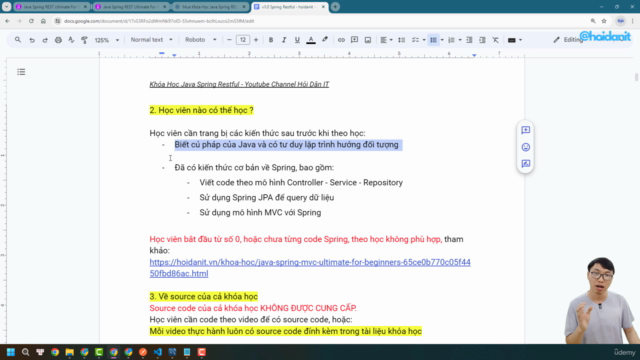
Task: Toggle the checklist formatting
Action: point(415,40)
